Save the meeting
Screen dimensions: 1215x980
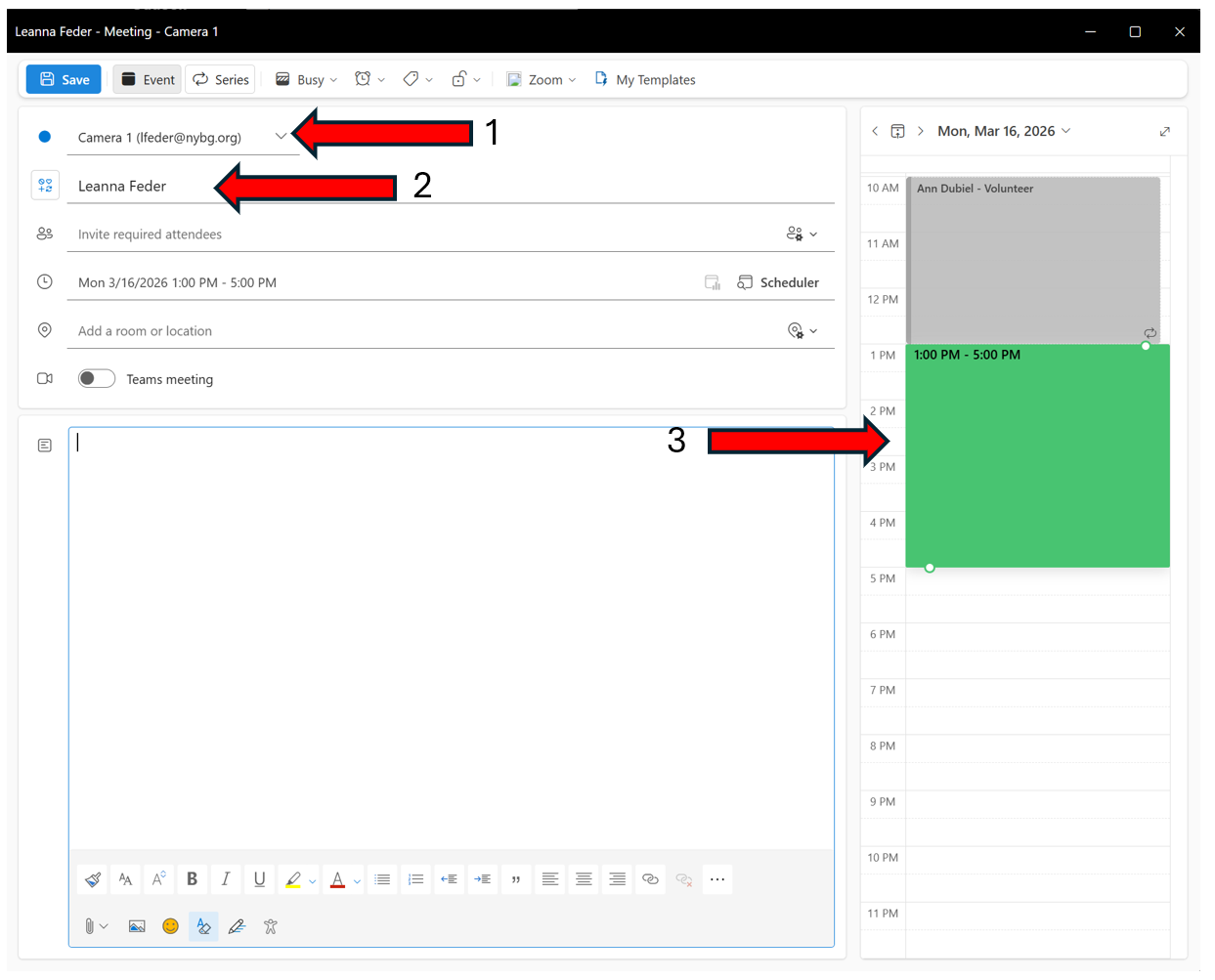65,80
